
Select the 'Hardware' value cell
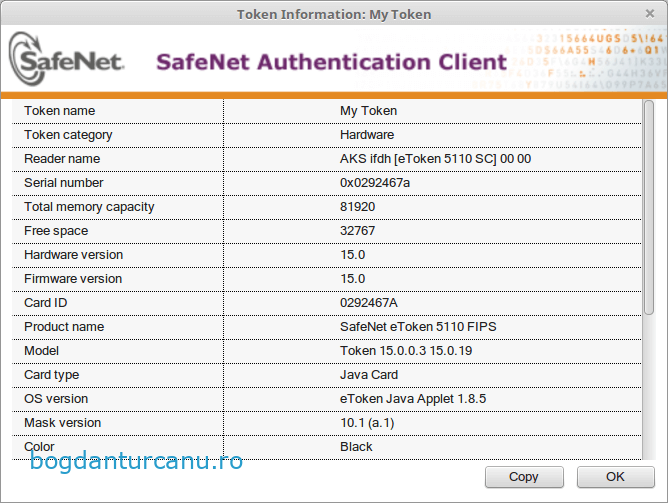pyautogui.click(x=367, y=135)
